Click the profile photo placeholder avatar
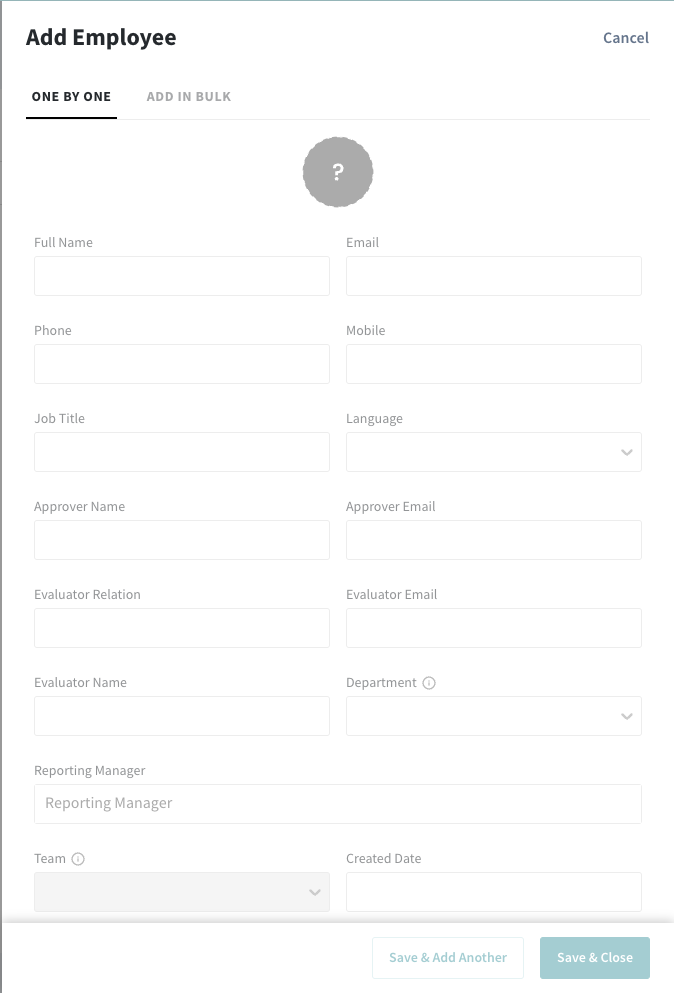This screenshot has height=993, width=674. [338, 173]
